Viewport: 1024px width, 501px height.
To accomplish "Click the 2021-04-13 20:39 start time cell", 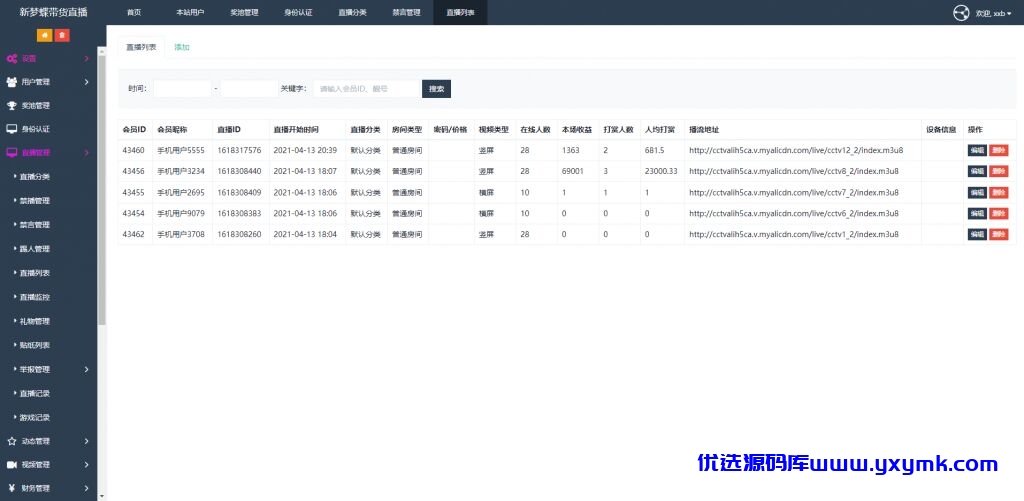I will tap(305, 150).
